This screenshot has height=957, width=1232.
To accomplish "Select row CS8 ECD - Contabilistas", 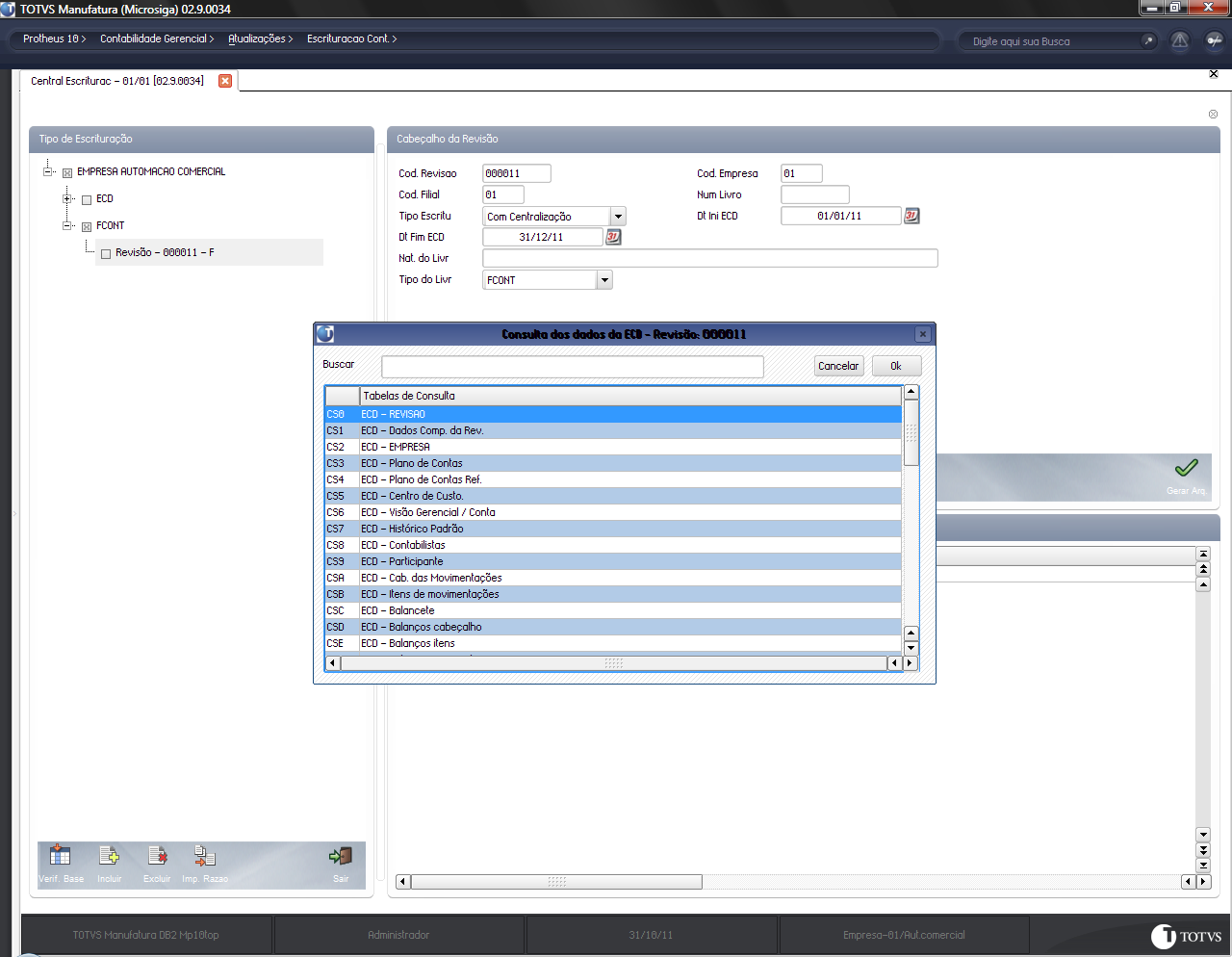I will 613,545.
